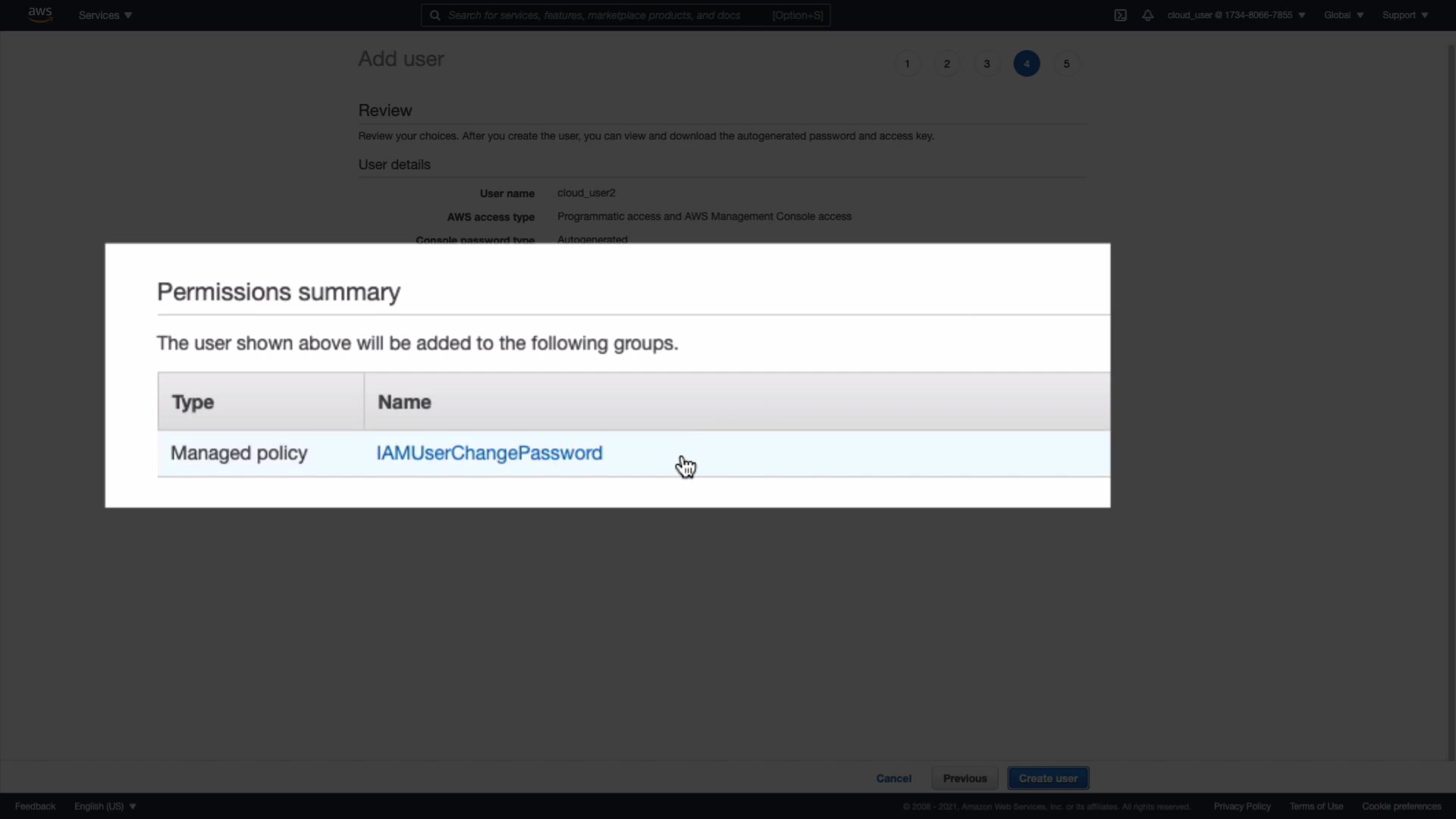Open the IAMUserChangePassword policy link
The image size is (1456, 819).
489,453
